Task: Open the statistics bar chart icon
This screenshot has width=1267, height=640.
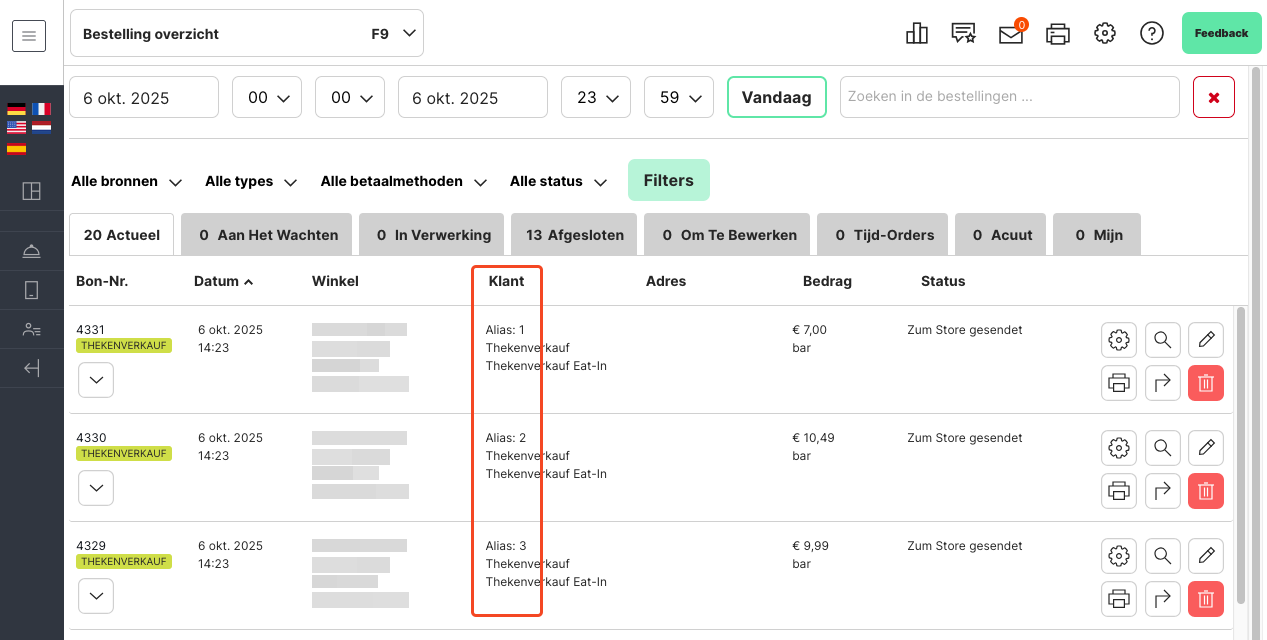Action: coord(916,33)
